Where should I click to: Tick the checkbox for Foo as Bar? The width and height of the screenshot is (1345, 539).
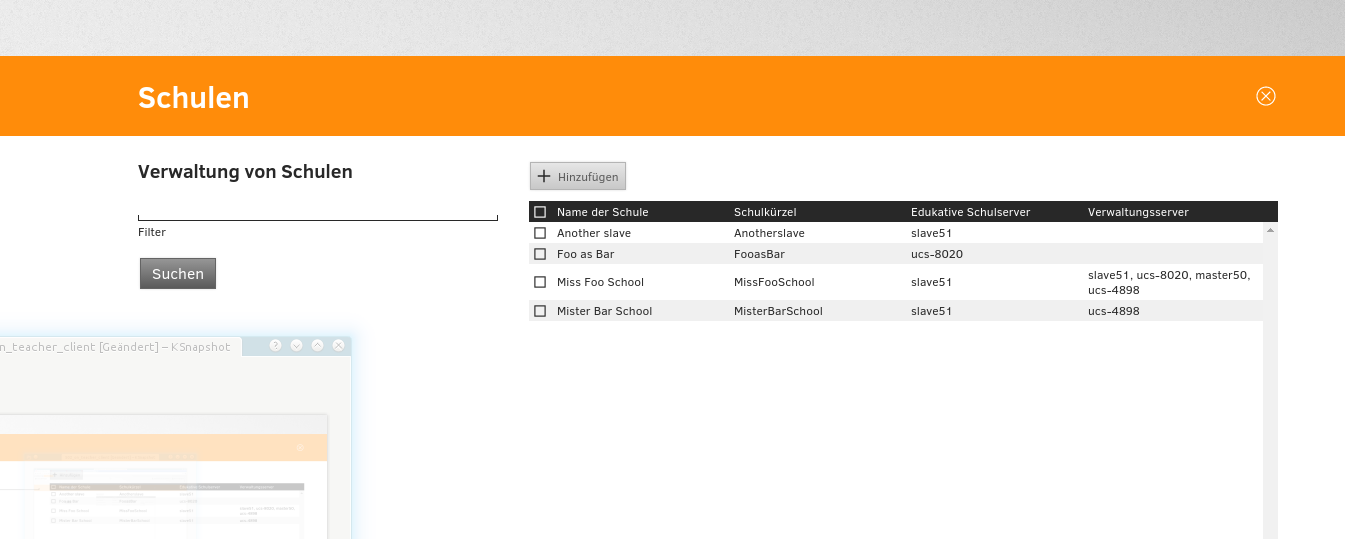tap(540, 254)
